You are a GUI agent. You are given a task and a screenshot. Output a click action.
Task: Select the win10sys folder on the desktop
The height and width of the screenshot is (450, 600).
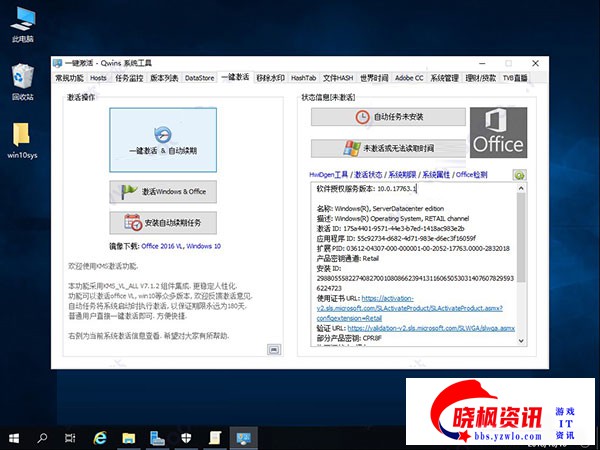pyautogui.click(x=21, y=140)
